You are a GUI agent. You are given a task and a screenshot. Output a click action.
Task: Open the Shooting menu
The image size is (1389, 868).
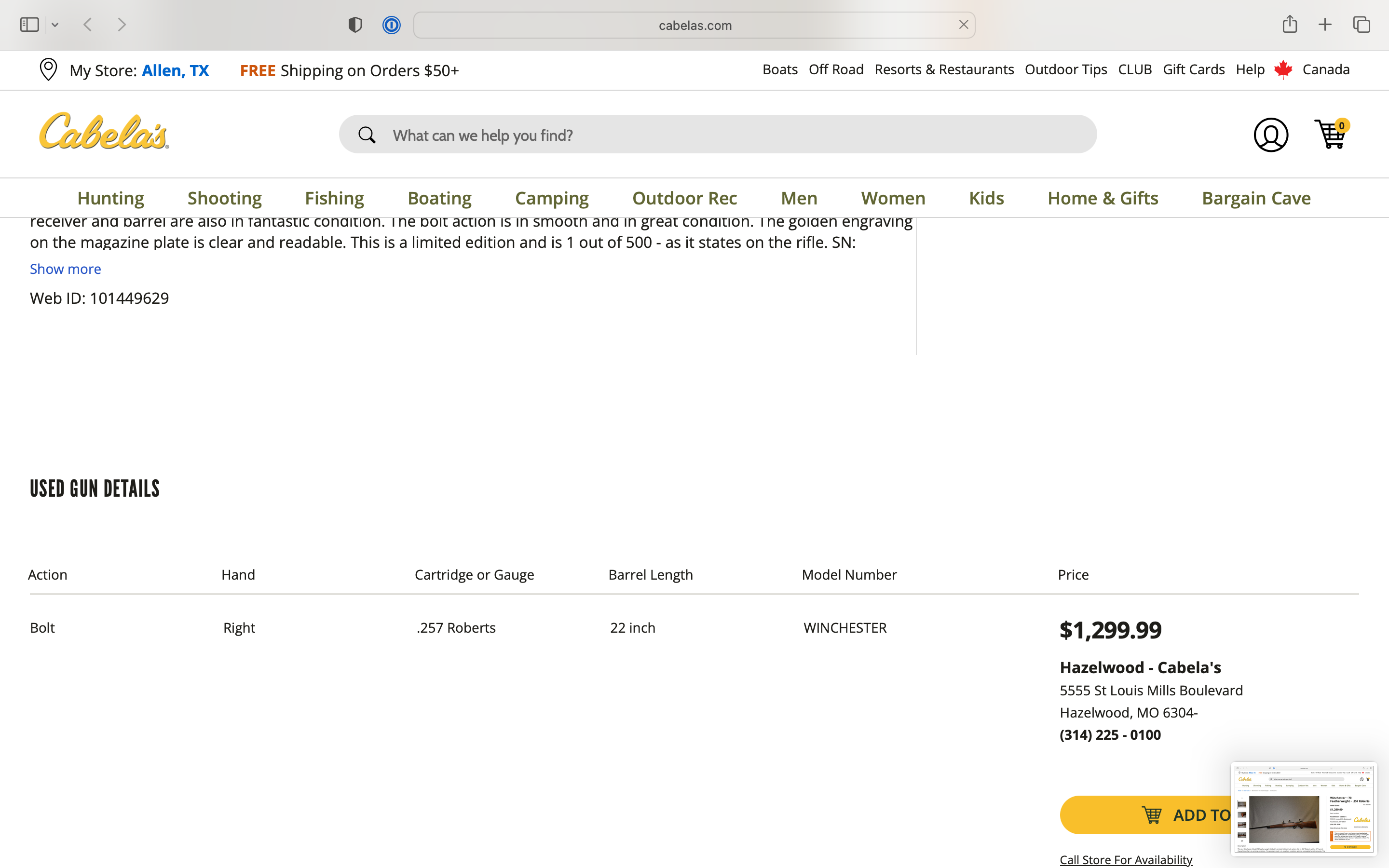[x=224, y=198]
